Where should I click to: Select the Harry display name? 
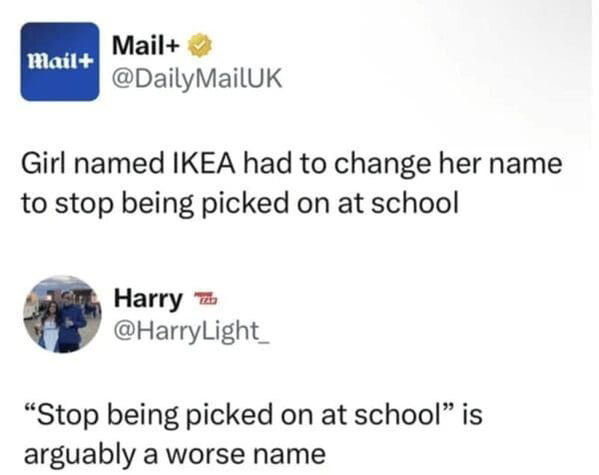pos(148,299)
